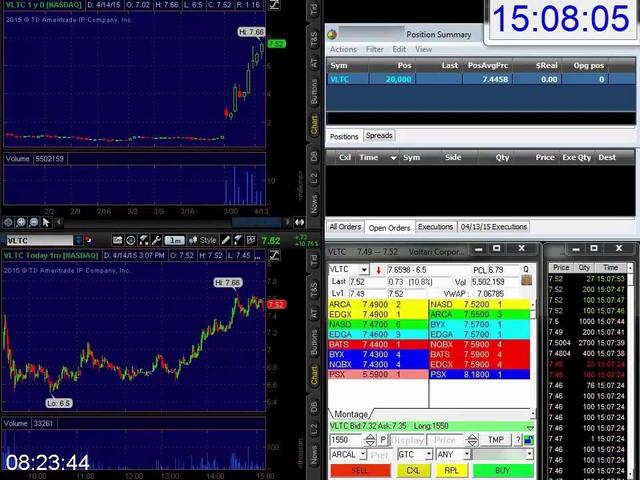Adjust price with the stepper next to Price field

tap(472, 440)
